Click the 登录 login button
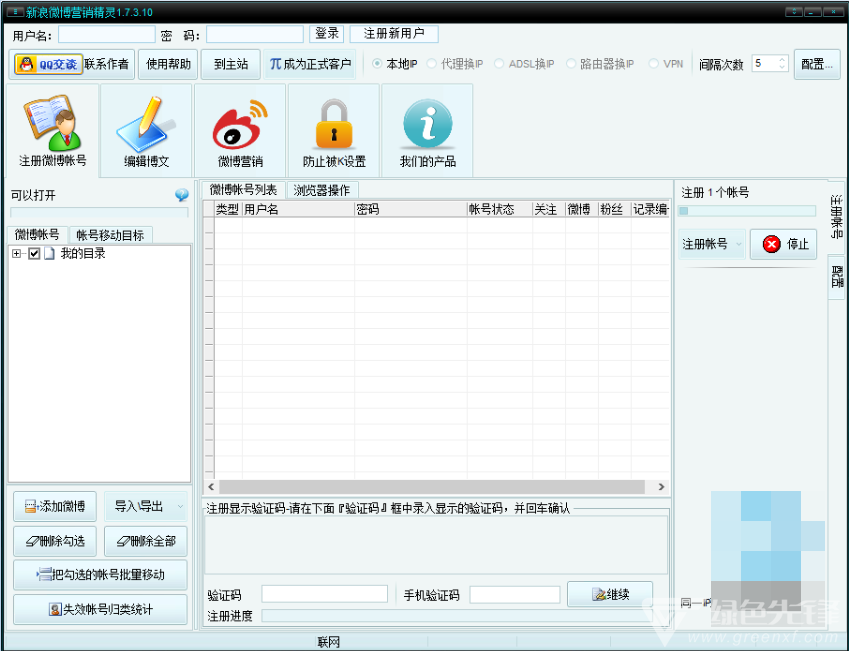 pos(326,34)
